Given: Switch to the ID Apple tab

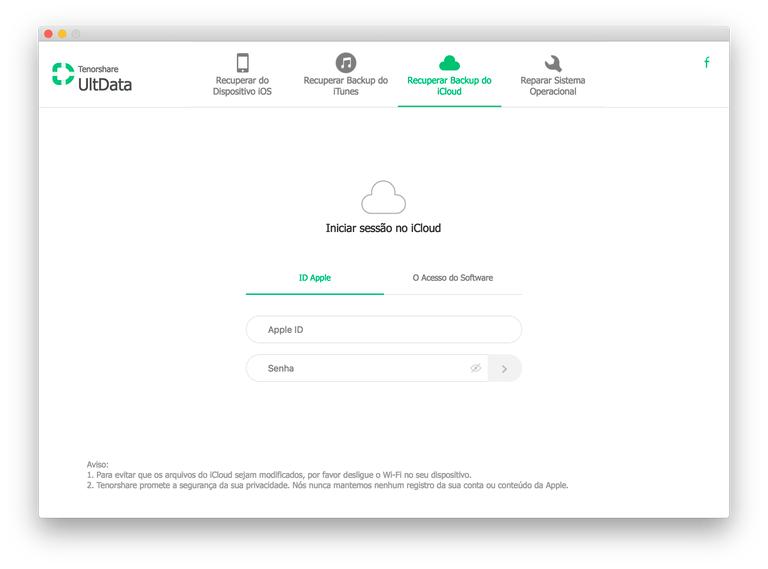Looking at the screenshot, I should coord(315,278).
